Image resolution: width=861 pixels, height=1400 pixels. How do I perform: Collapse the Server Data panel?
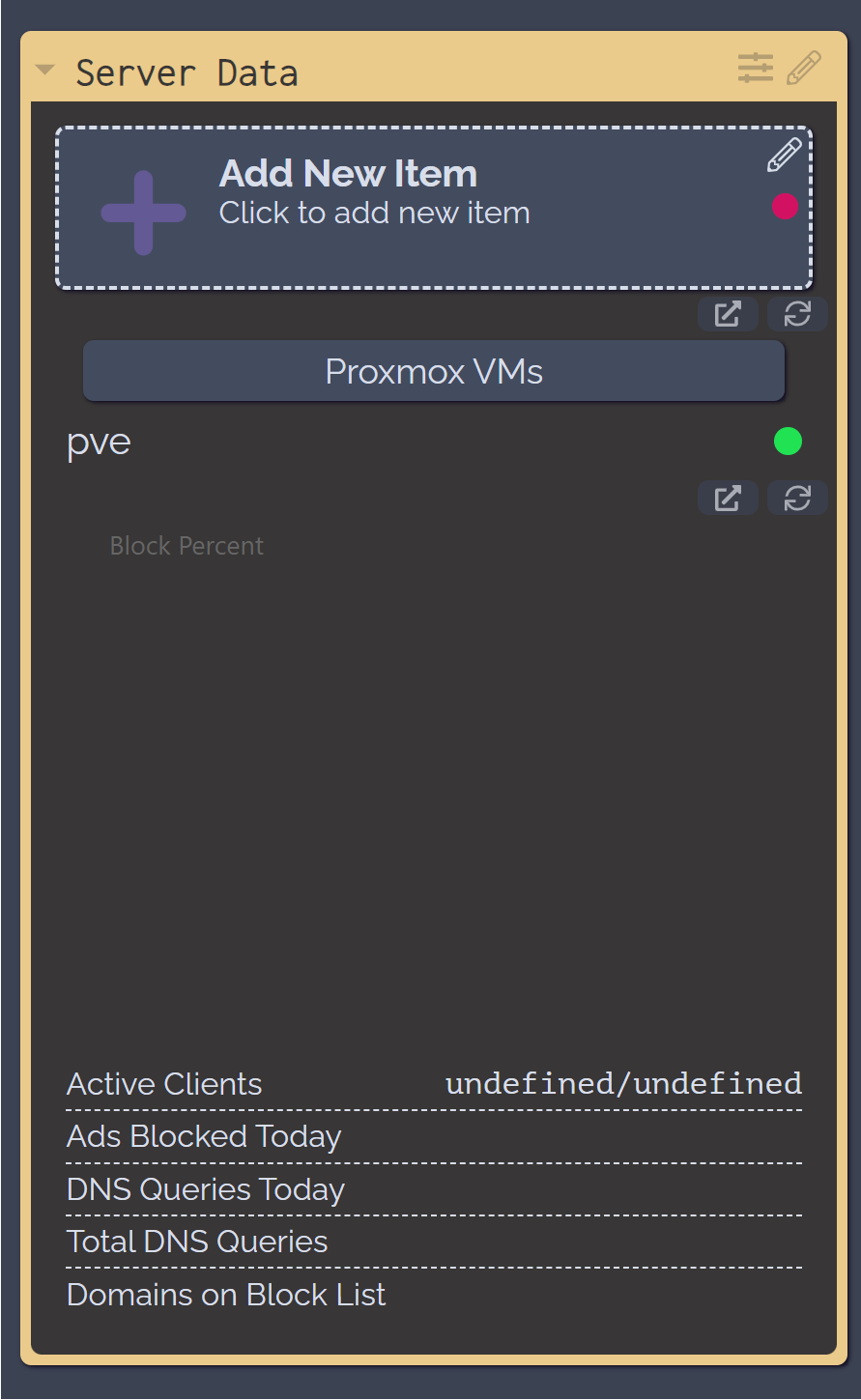tap(43, 69)
